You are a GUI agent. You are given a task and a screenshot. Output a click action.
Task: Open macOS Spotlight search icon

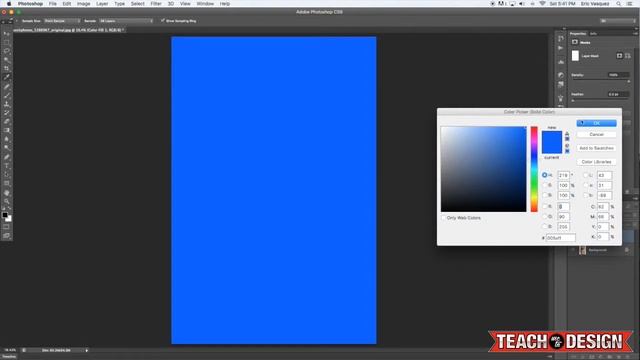point(619,4)
